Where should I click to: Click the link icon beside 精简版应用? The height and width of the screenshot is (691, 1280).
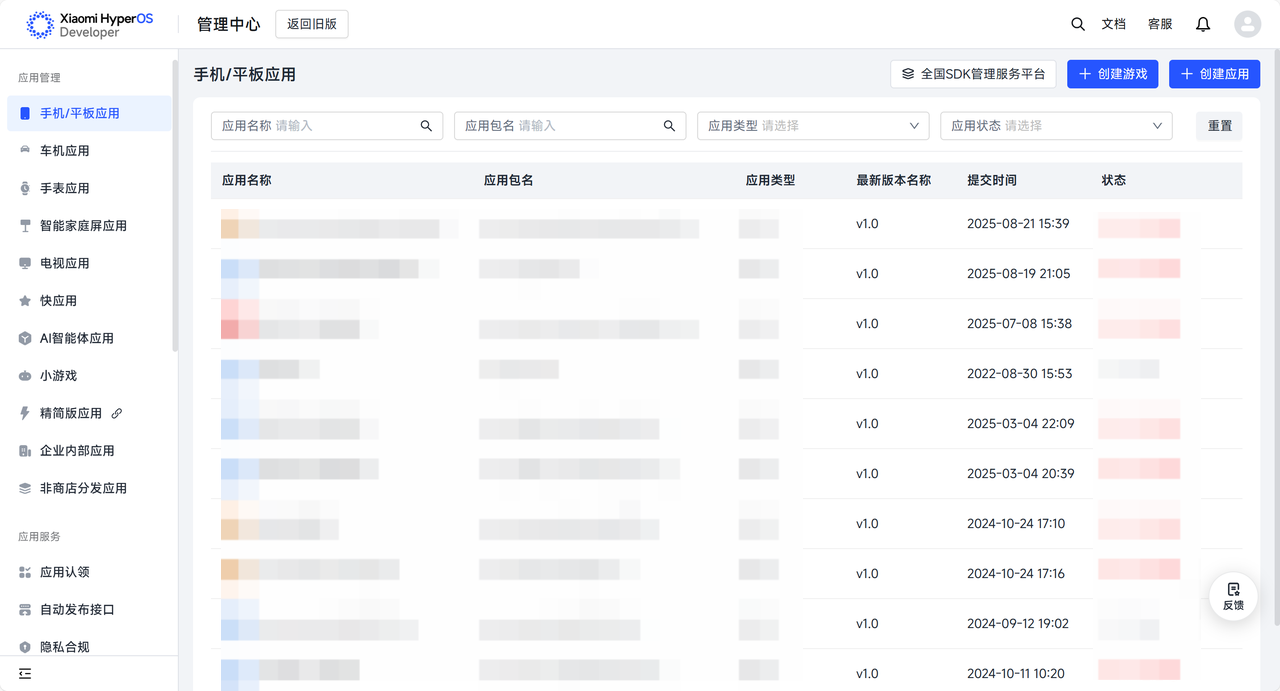117,413
